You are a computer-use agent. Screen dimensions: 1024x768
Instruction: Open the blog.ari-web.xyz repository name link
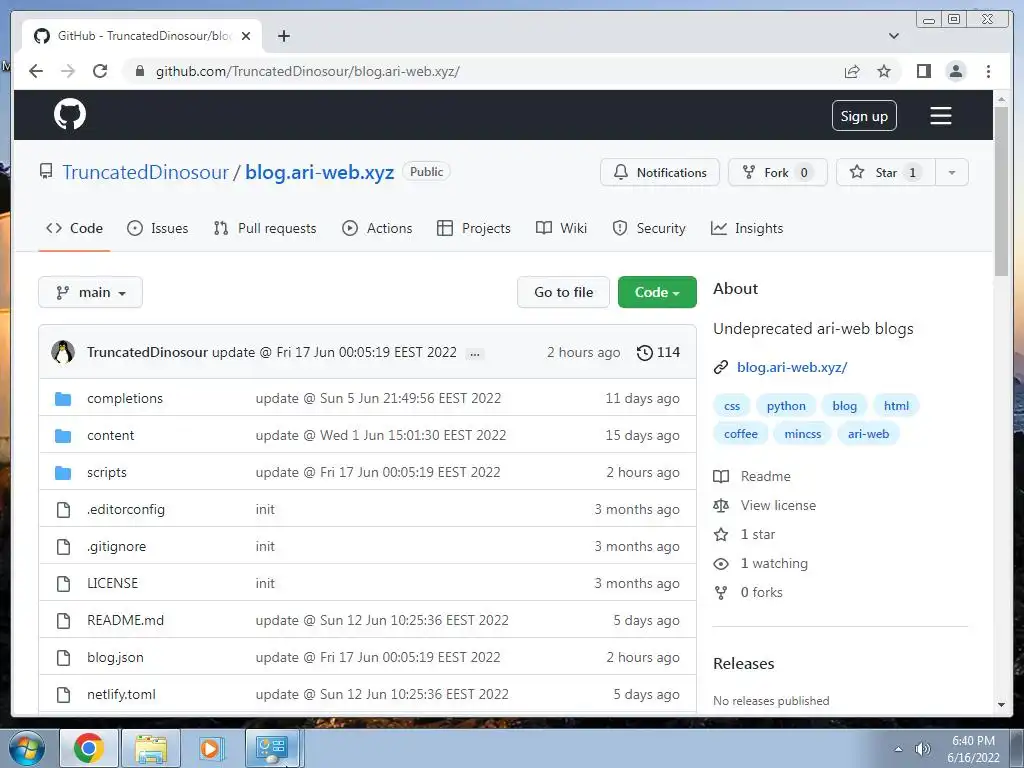coord(319,172)
